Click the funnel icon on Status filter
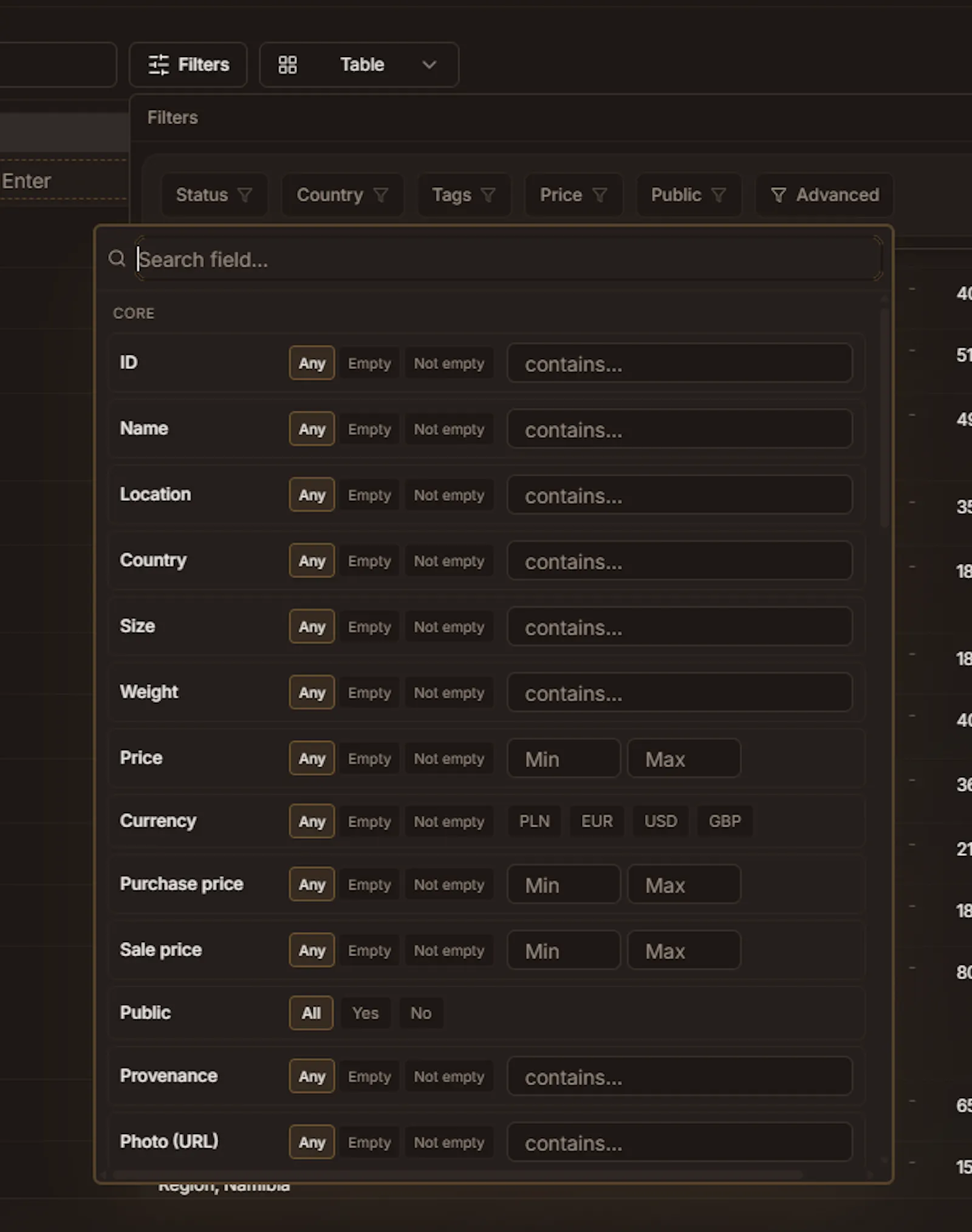 click(244, 194)
